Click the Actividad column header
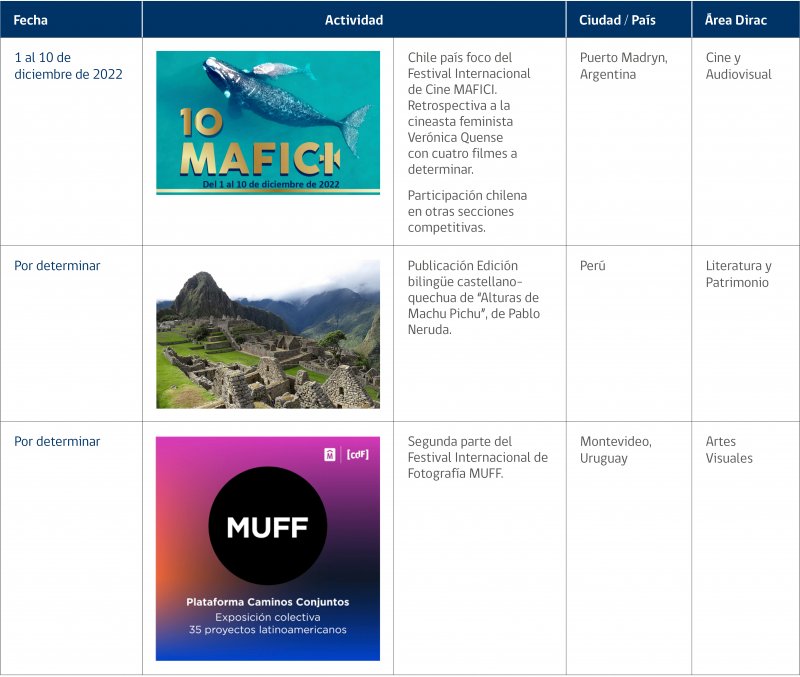The width and height of the screenshot is (800, 677). click(x=354, y=20)
